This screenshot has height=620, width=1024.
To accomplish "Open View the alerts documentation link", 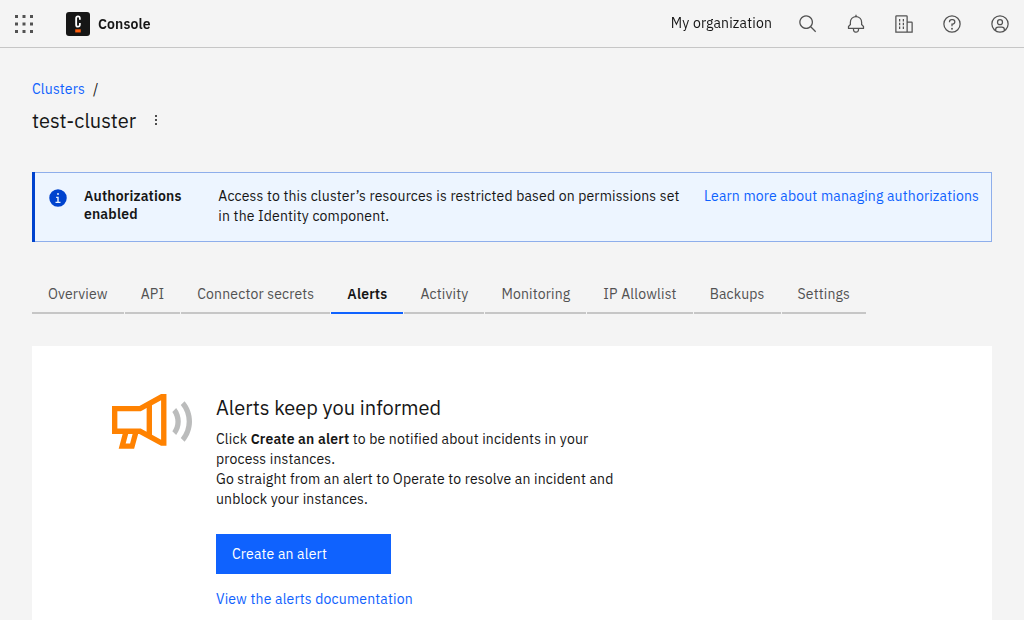I will tap(314, 599).
